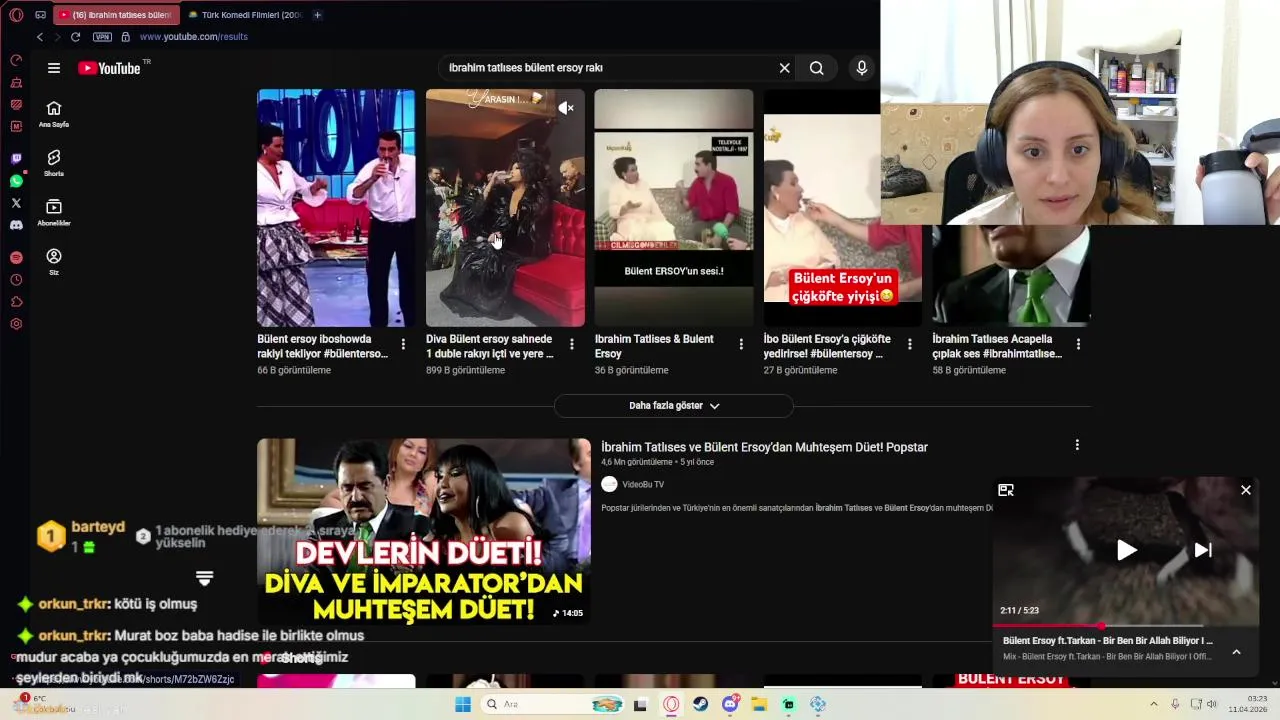This screenshot has height=720, width=1280.
Task: Open File Explorer from the taskbar
Action: point(759,704)
